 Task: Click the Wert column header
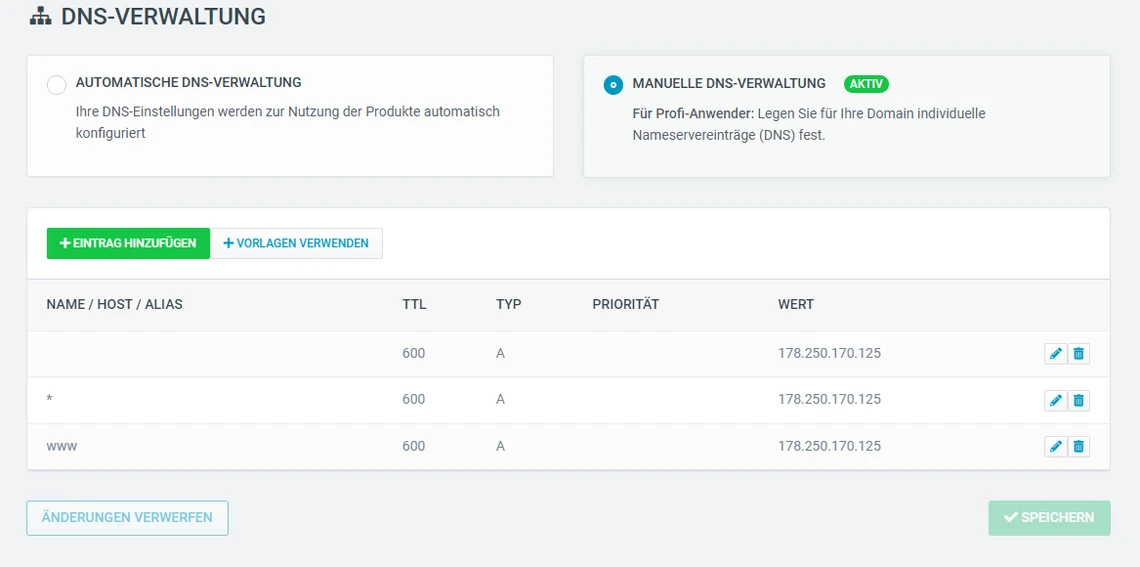[x=796, y=304]
